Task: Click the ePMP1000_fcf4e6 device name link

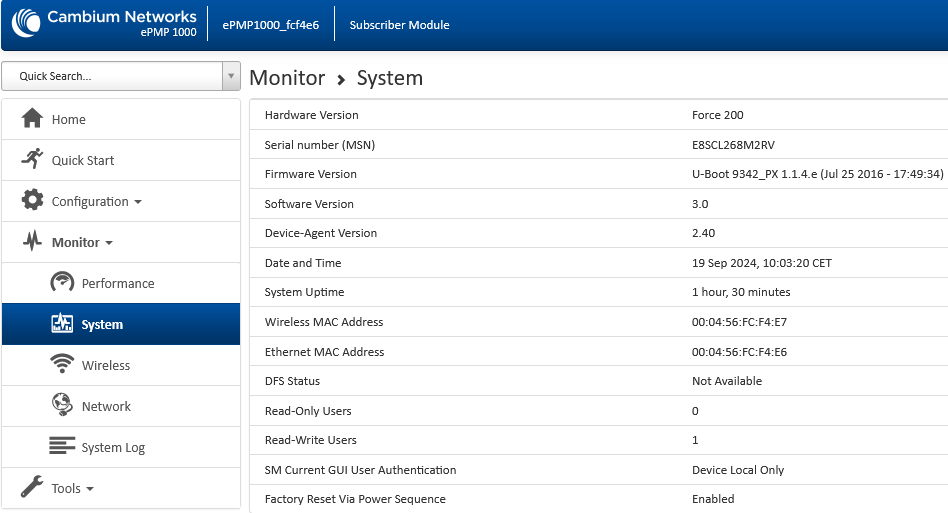Action: [270, 25]
